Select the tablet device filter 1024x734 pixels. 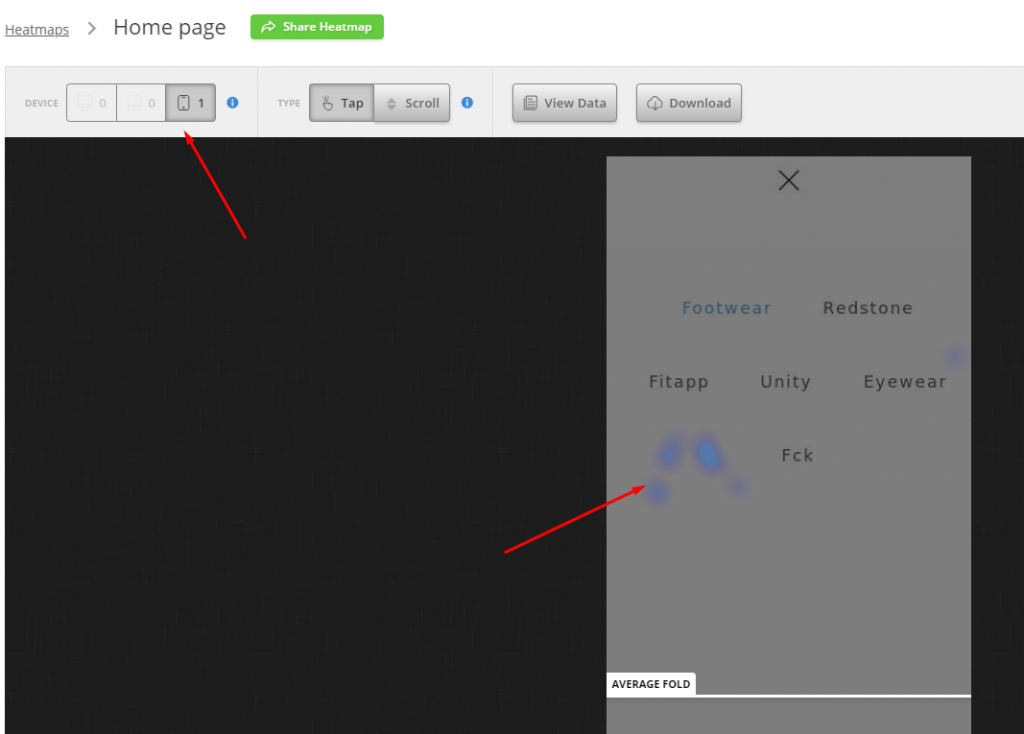click(141, 103)
